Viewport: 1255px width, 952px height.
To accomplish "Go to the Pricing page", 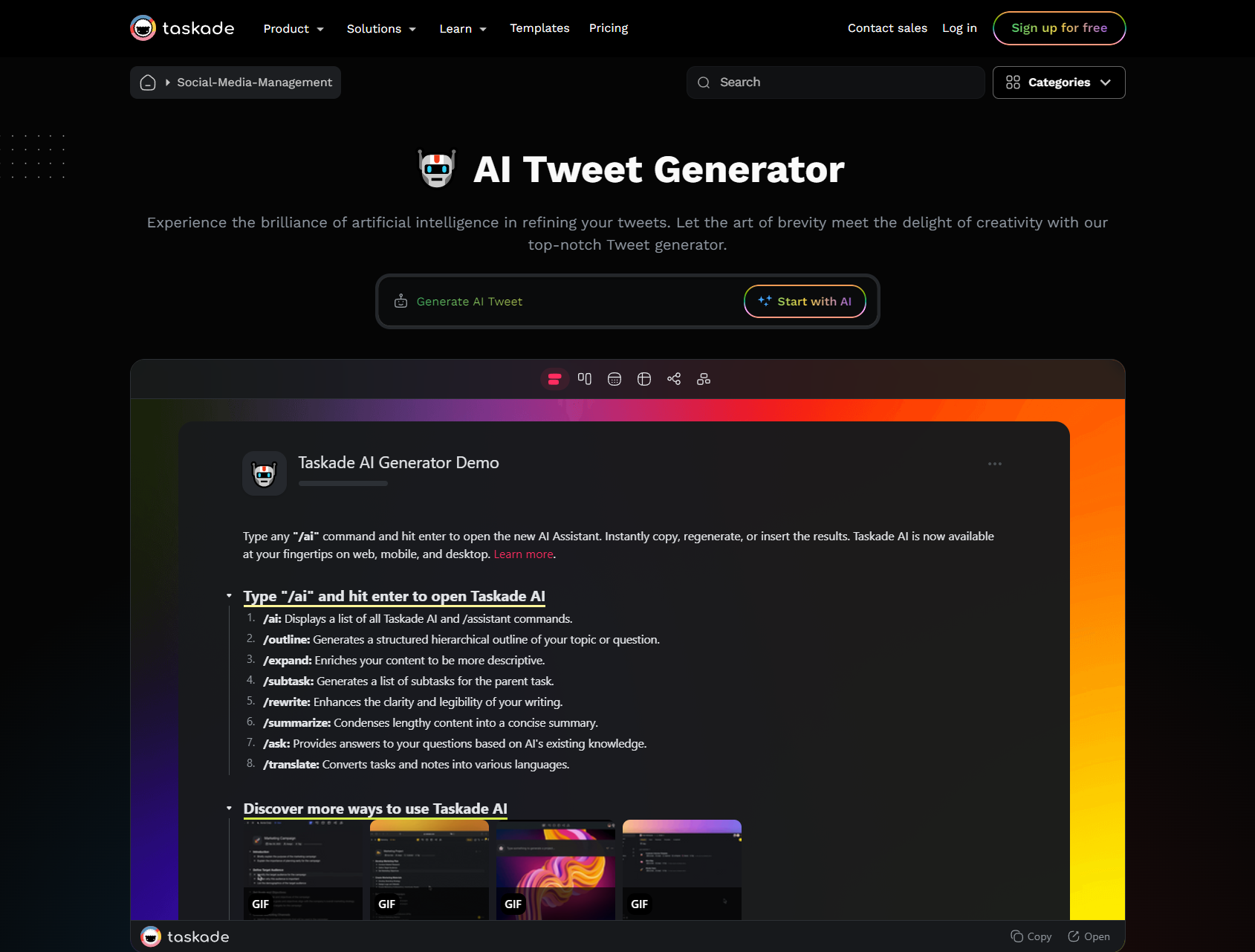I will [609, 28].
